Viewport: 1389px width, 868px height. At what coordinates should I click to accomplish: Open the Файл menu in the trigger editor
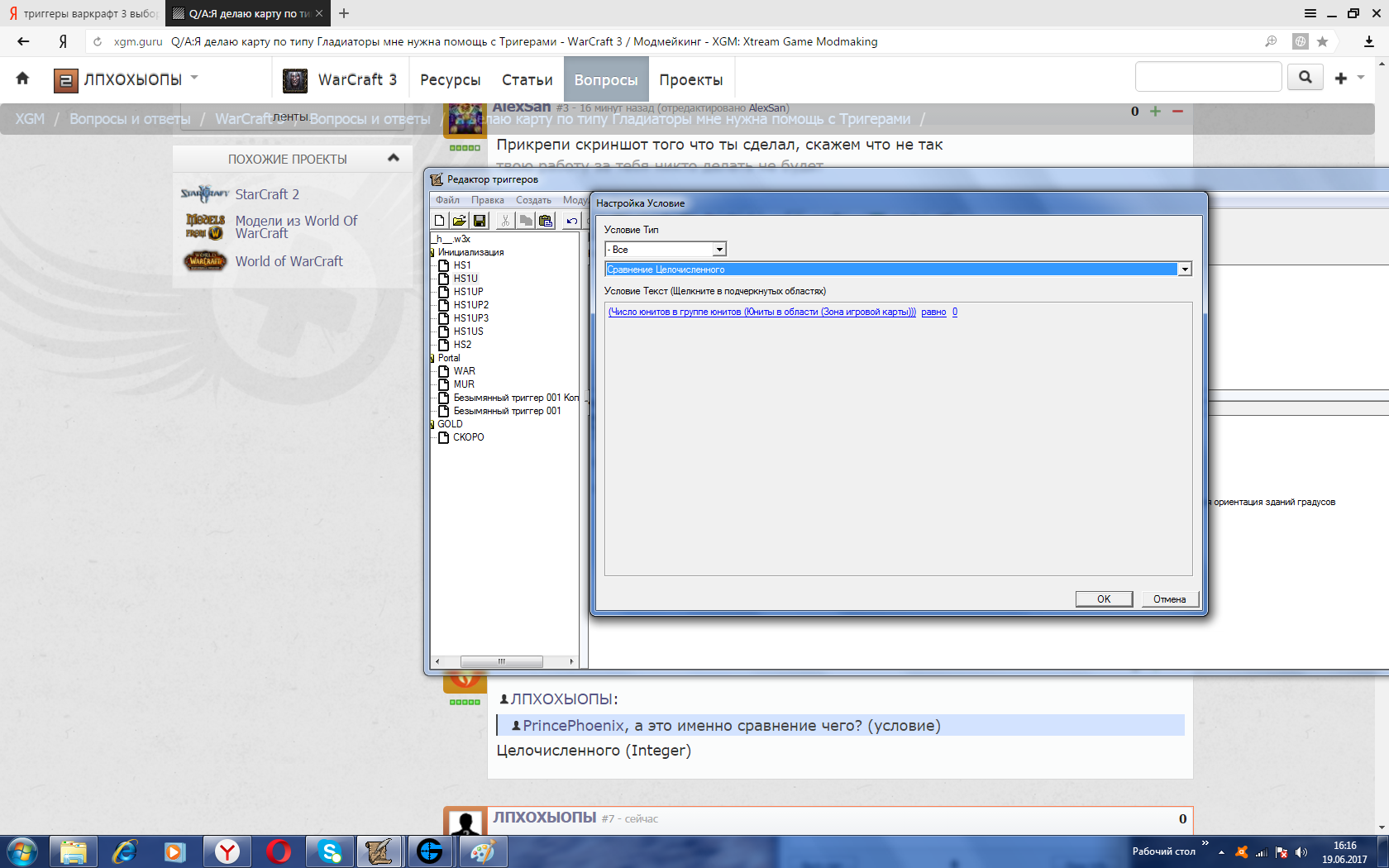pos(447,200)
